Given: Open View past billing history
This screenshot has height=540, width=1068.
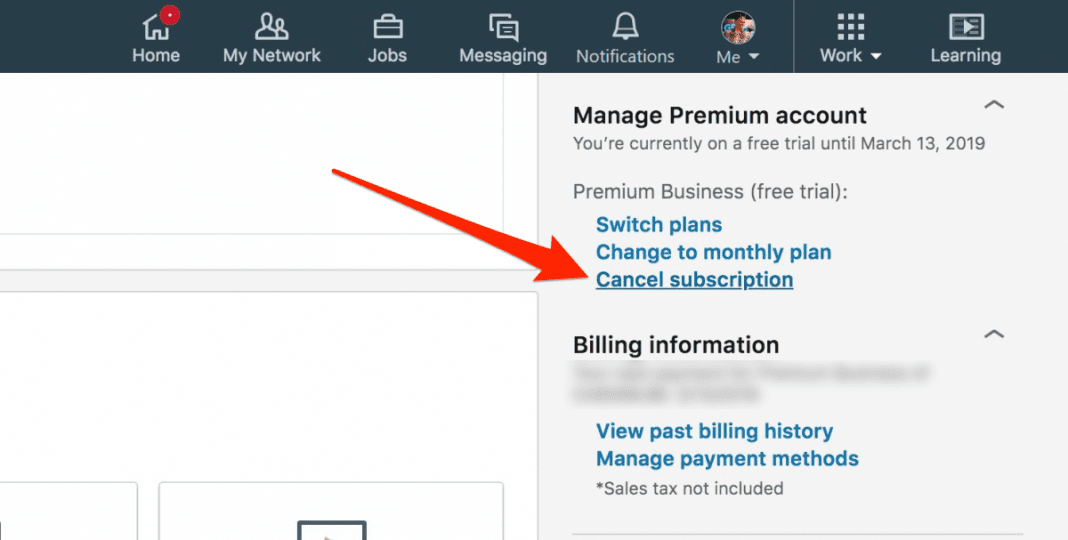Looking at the screenshot, I should [714, 431].
